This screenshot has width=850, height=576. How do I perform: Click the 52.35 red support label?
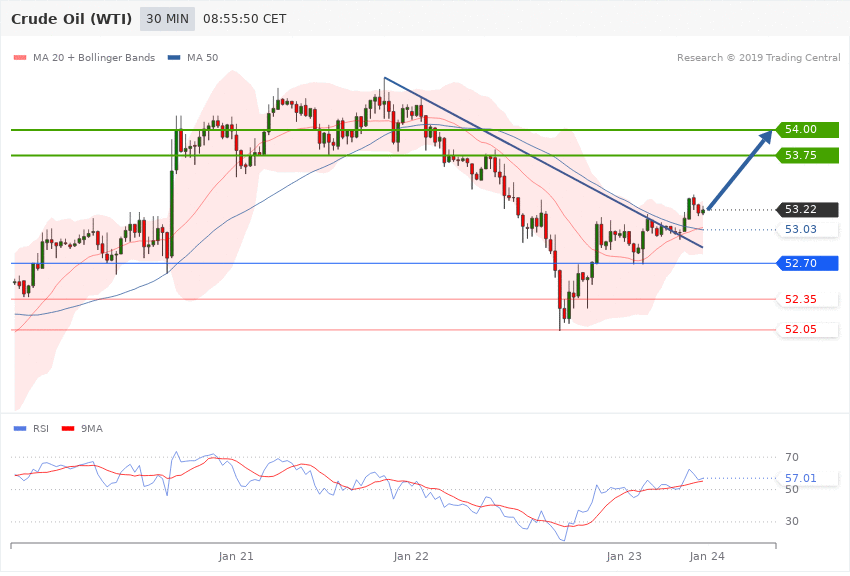807,299
